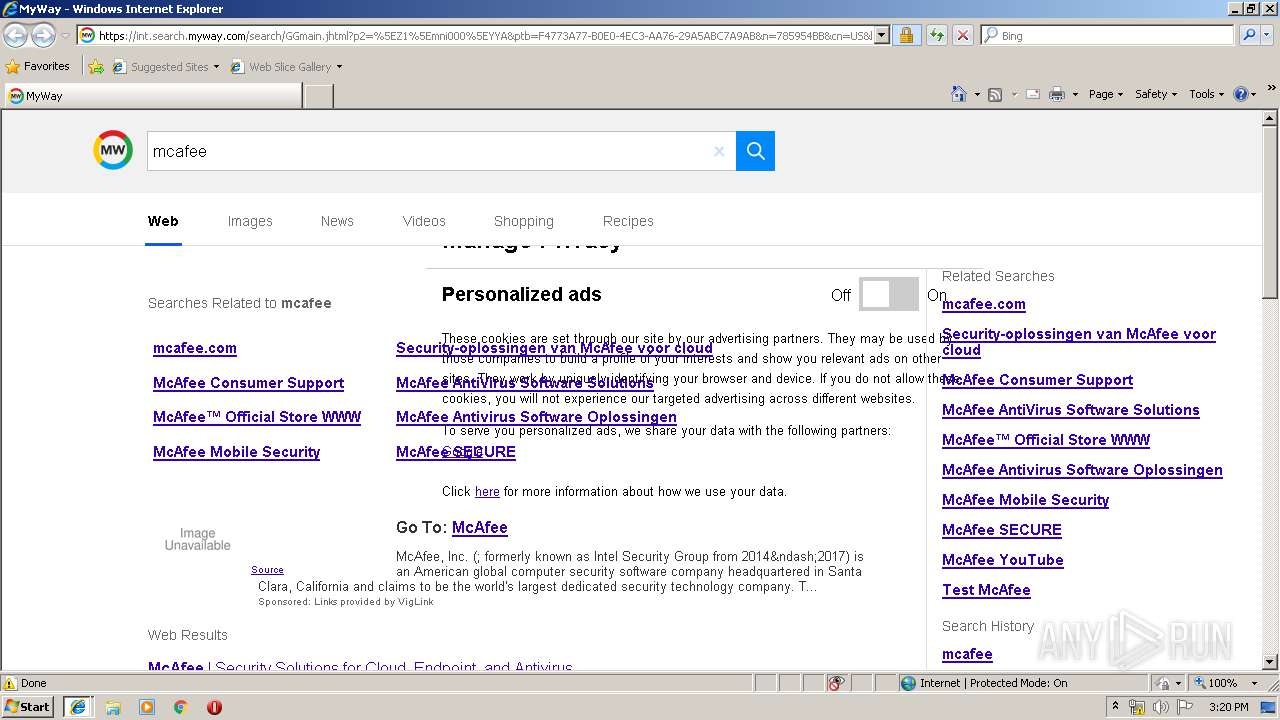Click the IE Forward navigation button

[x=43, y=35]
